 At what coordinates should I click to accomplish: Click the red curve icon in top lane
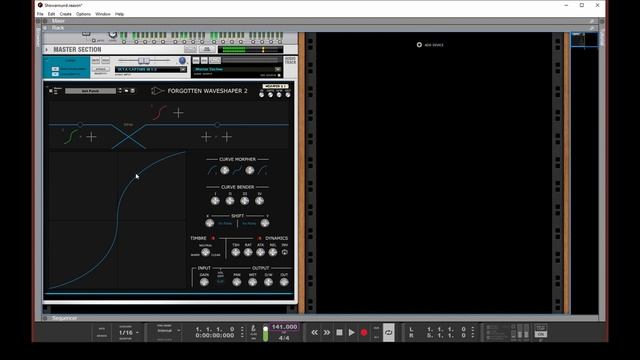click(x=160, y=113)
